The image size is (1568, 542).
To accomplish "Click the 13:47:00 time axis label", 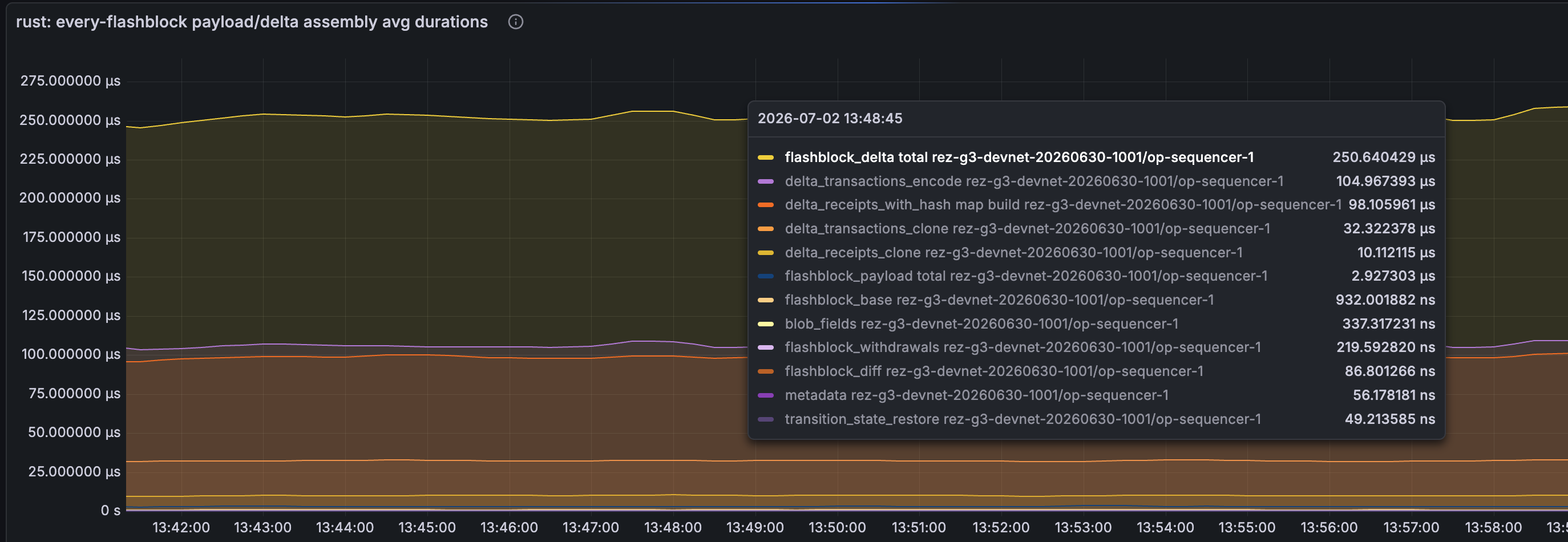I will 591,527.
